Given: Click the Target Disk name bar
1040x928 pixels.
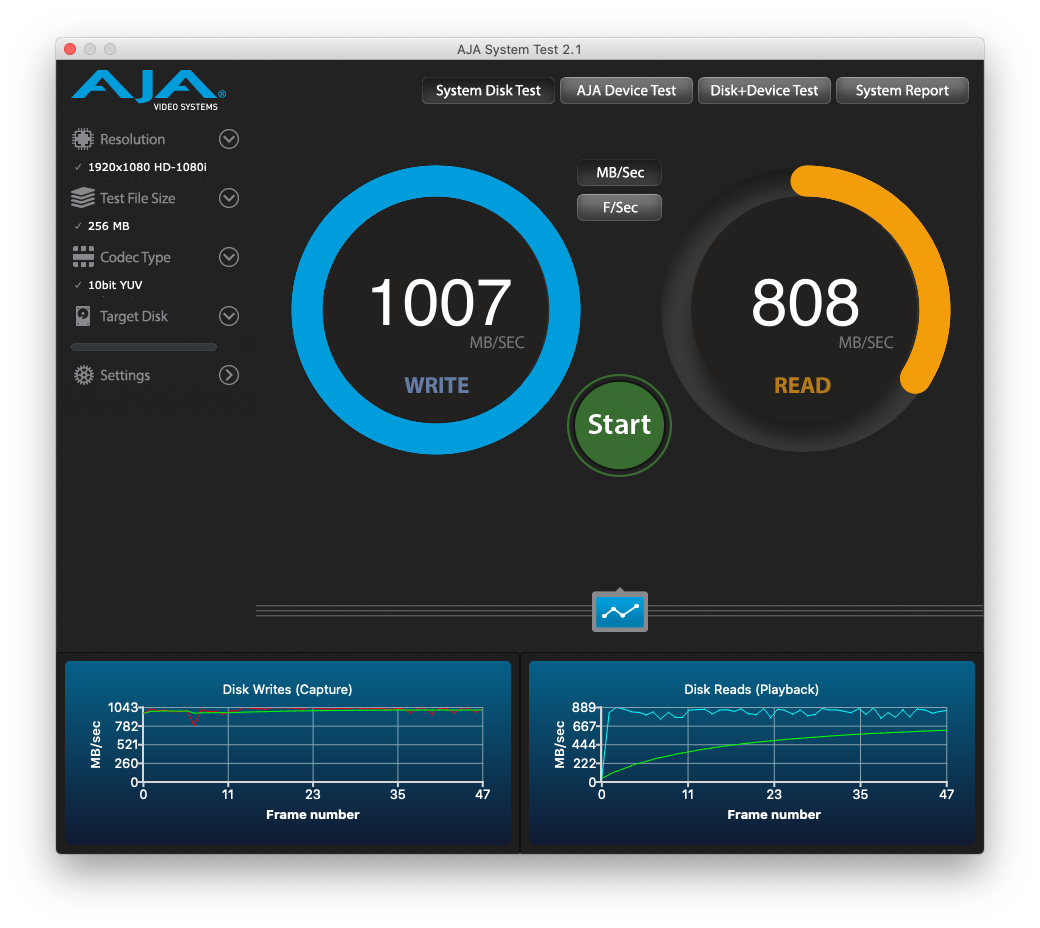Looking at the screenshot, I should pos(144,347).
